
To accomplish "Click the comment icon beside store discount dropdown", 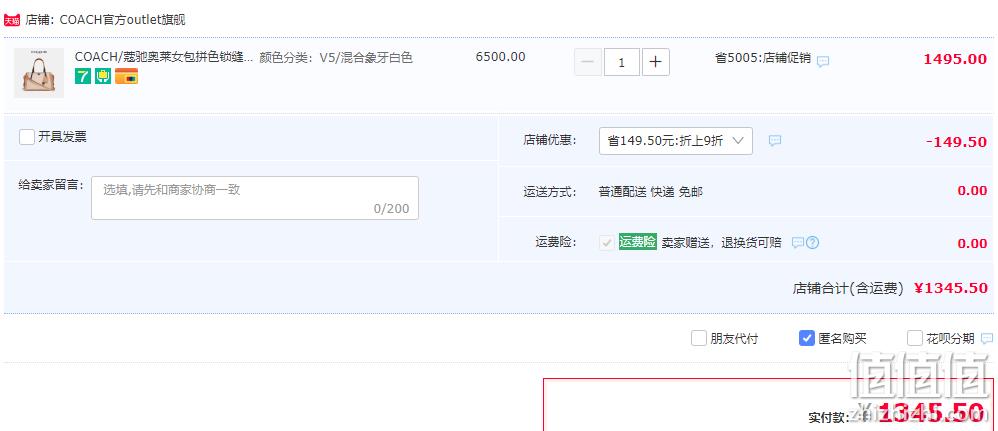I will [775, 141].
